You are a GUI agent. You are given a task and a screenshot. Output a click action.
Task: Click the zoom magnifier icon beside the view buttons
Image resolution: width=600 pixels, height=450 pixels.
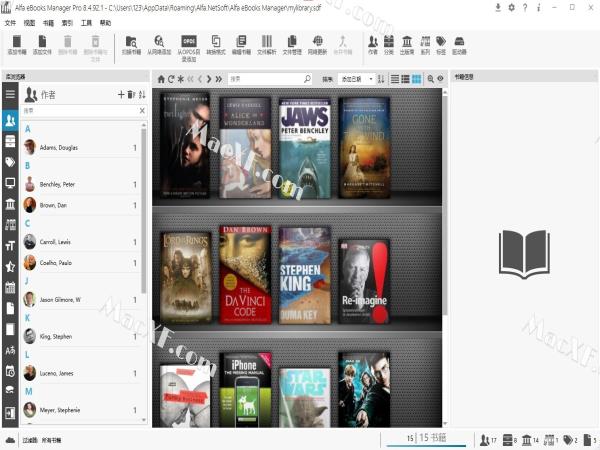pyautogui.click(x=430, y=79)
